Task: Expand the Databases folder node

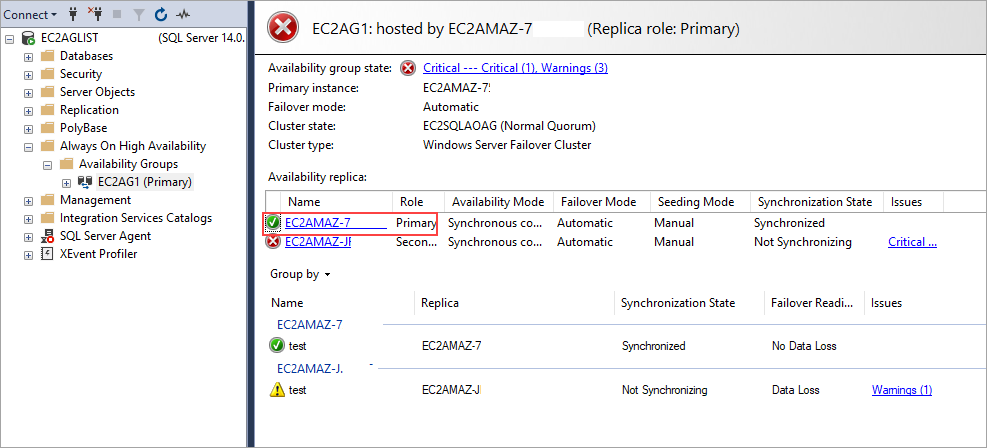Action: pyautogui.click(x=29, y=56)
